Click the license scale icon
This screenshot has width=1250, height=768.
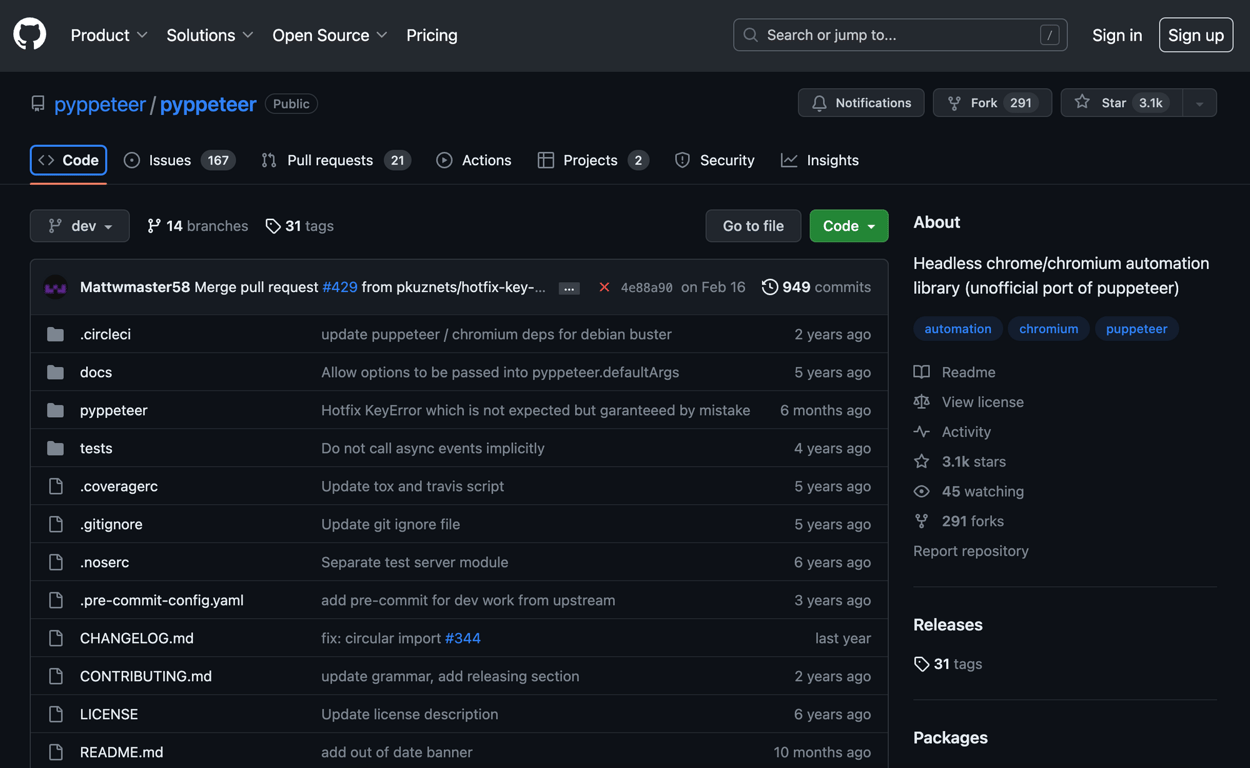tap(922, 402)
